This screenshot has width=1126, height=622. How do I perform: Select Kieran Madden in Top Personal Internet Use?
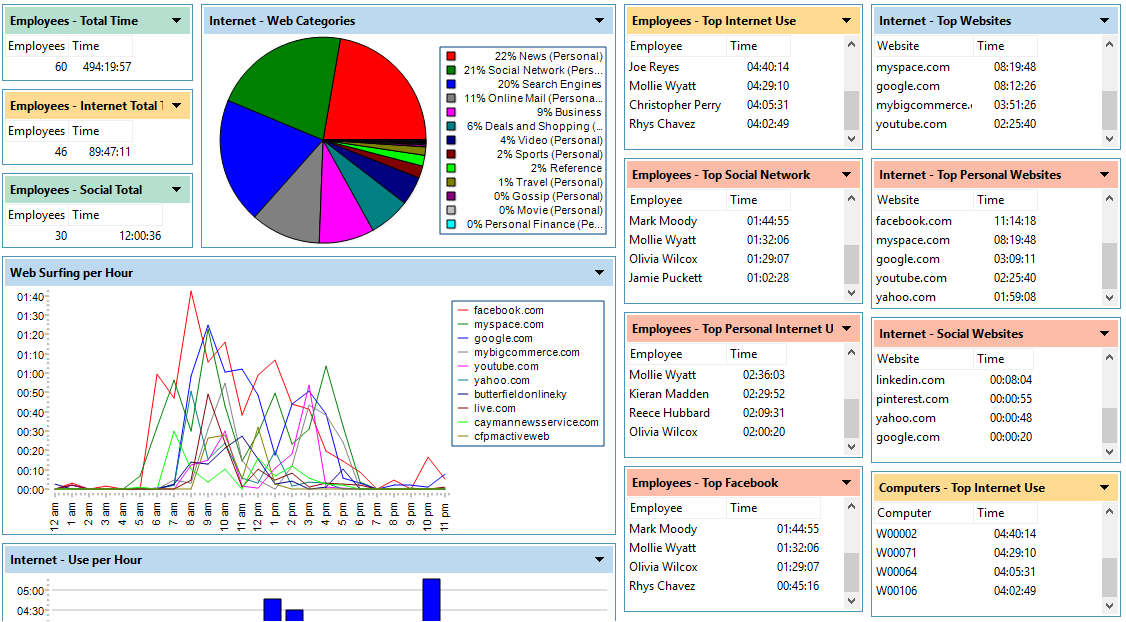point(669,394)
